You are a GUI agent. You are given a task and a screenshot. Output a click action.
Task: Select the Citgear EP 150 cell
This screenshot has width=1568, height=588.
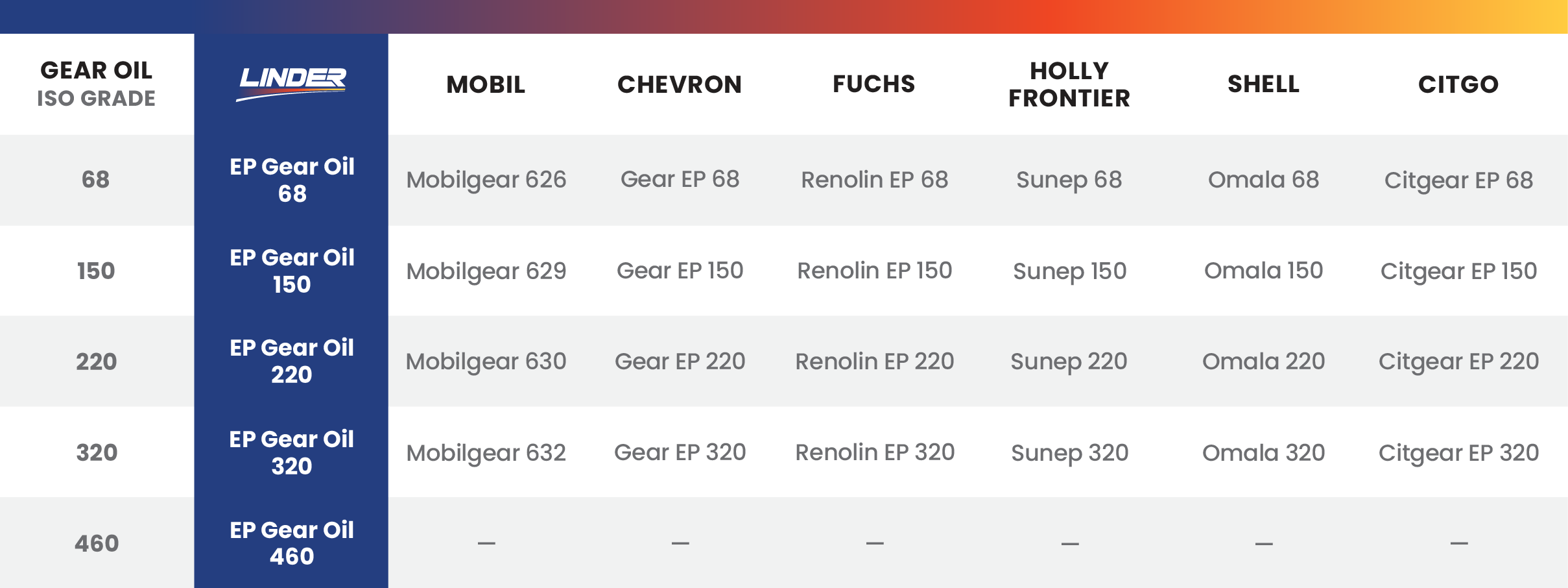(x=1458, y=271)
